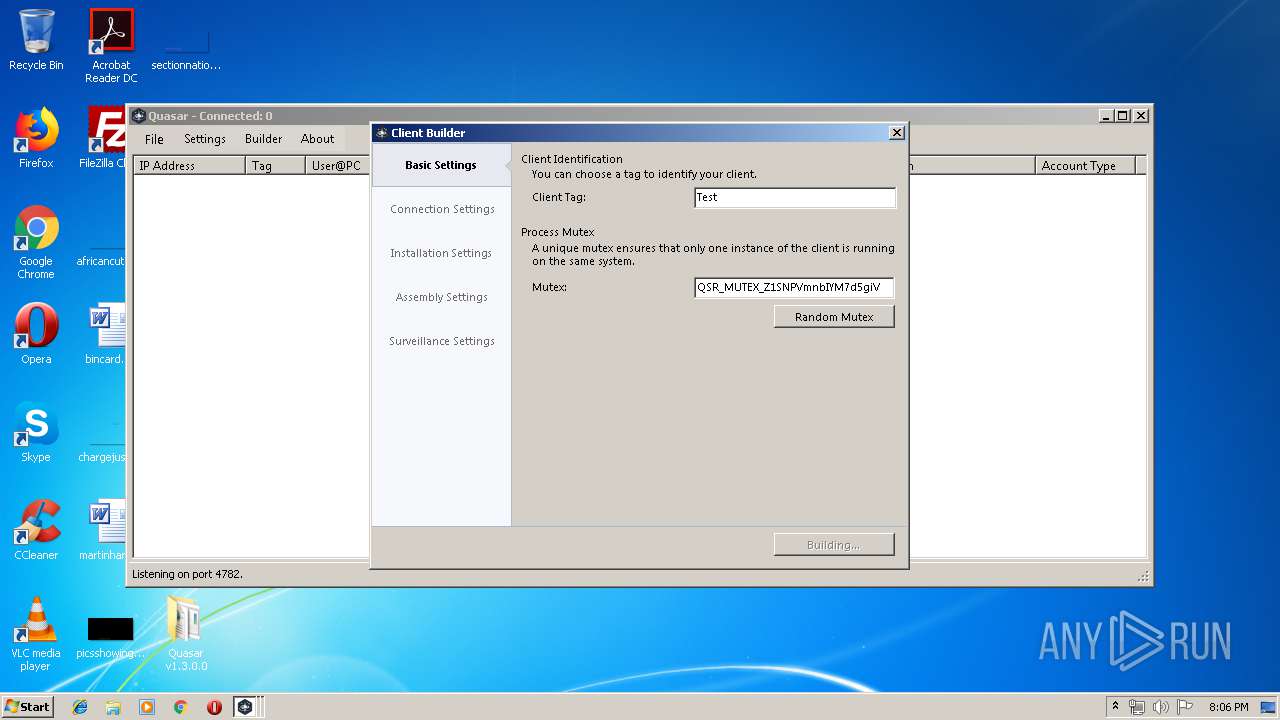1280x720 pixels.
Task: Click the volume tray icon
Action: [x=1160, y=707]
